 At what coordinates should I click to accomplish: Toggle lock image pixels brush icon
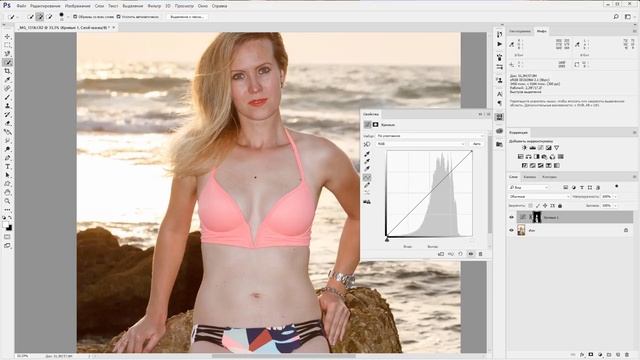click(538, 206)
